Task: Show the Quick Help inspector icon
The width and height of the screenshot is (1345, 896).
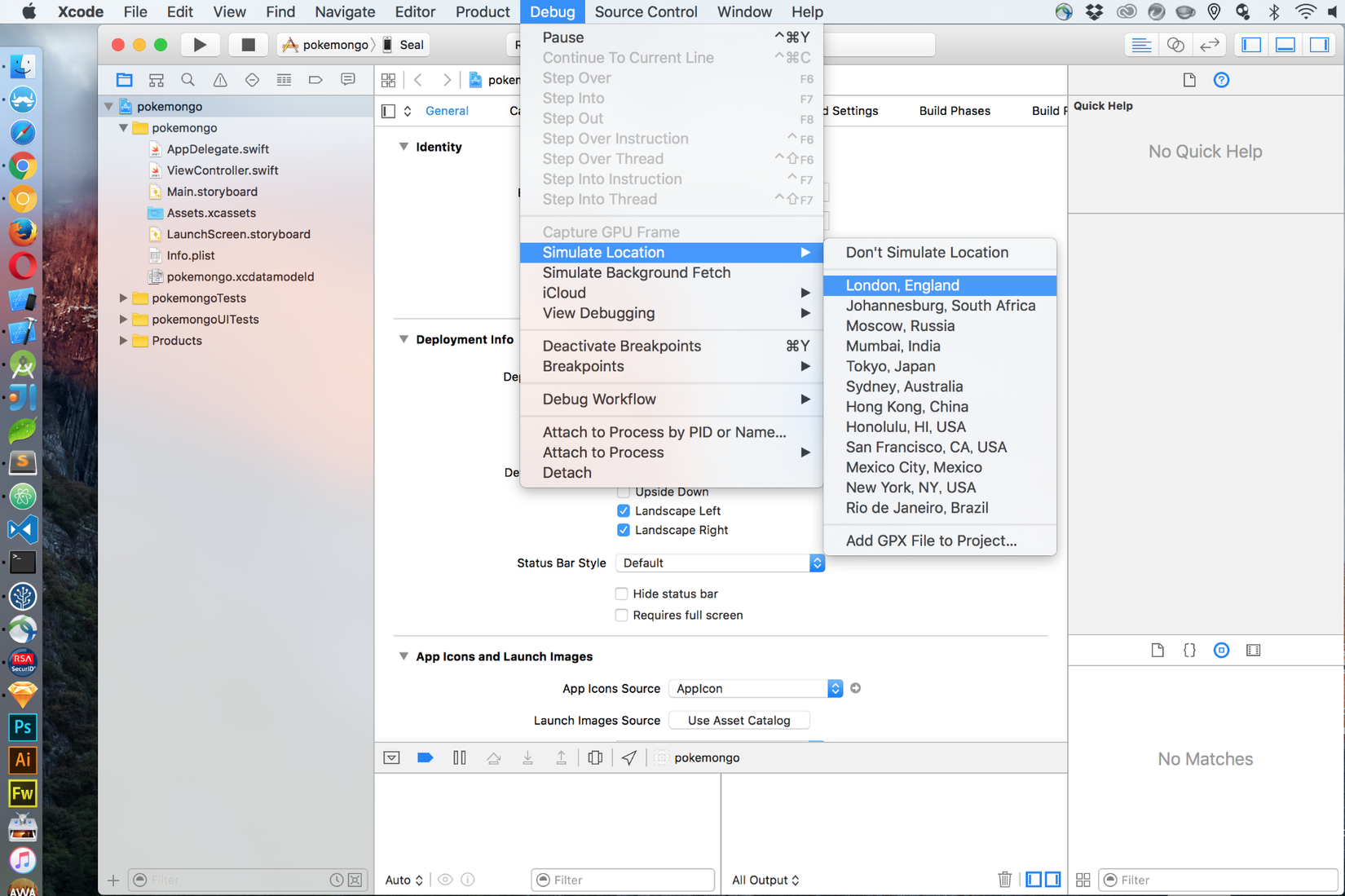Action: point(1221,80)
